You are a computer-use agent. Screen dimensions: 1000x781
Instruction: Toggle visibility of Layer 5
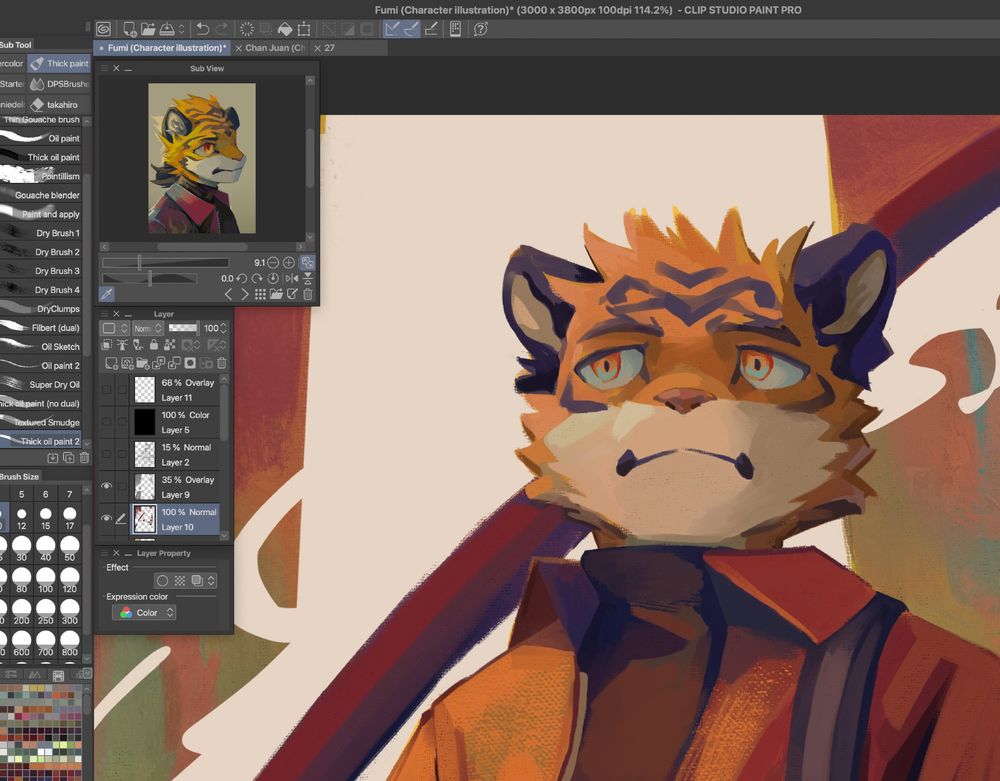(107, 422)
